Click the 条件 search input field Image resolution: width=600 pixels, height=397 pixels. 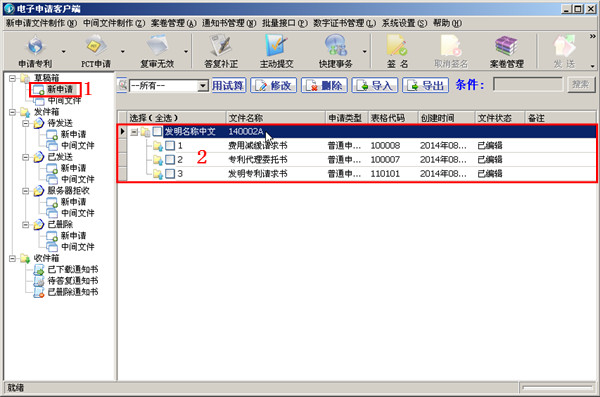528,85
